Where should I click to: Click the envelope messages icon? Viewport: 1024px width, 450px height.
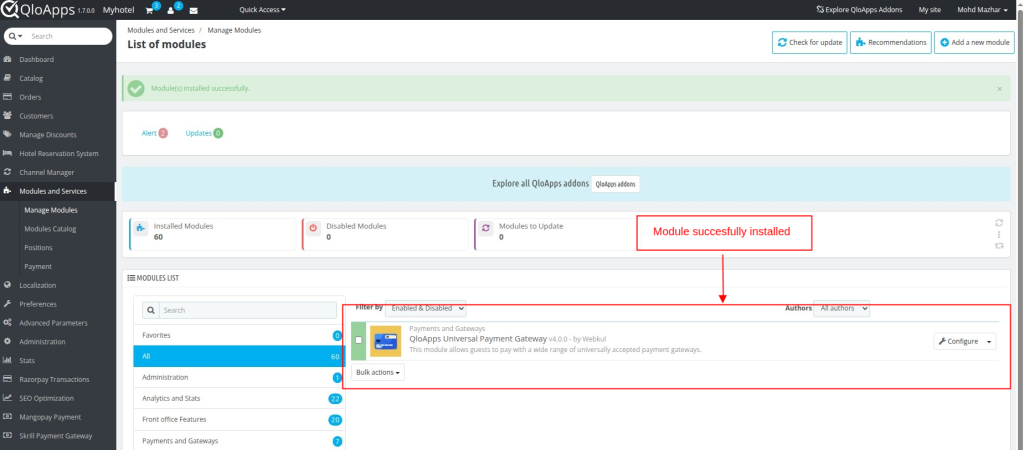pyautogui.click(x=193, y=10)
